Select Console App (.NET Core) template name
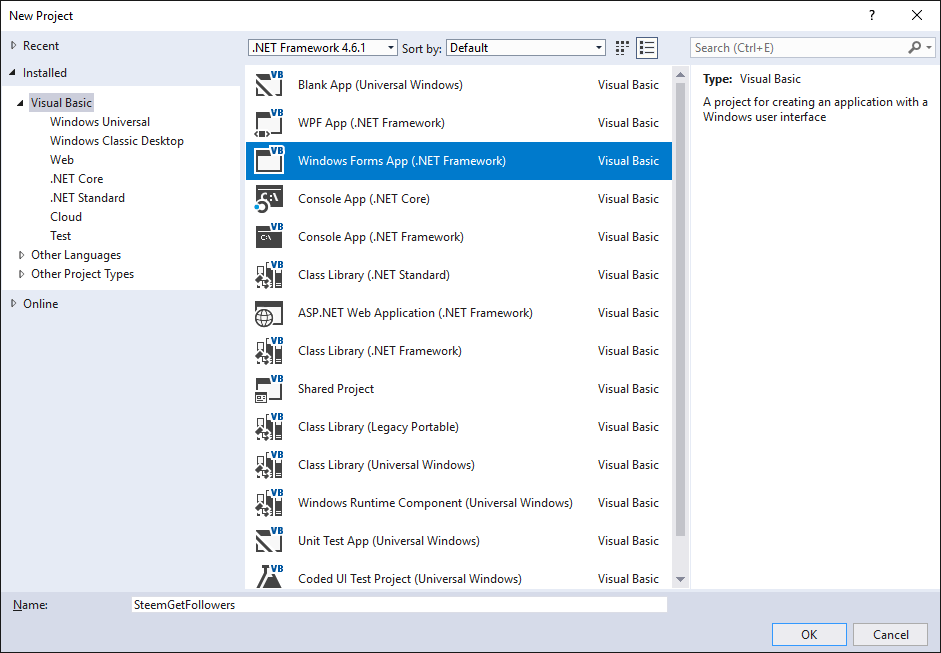The image size is (941, 653). 364,199
